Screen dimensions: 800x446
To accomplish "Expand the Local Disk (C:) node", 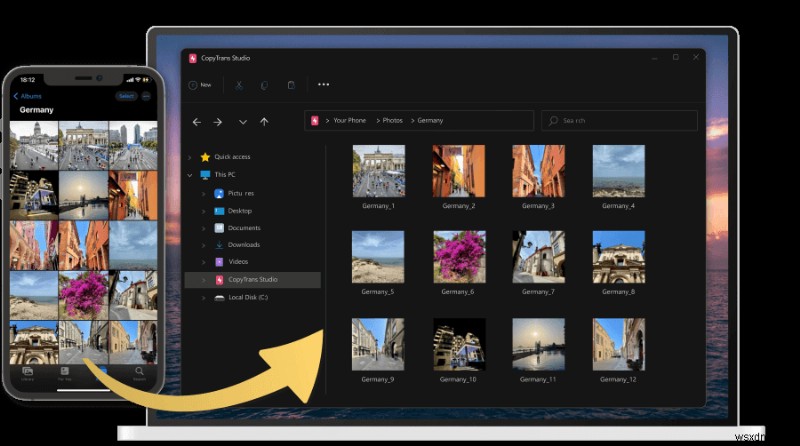I will 203,298.
